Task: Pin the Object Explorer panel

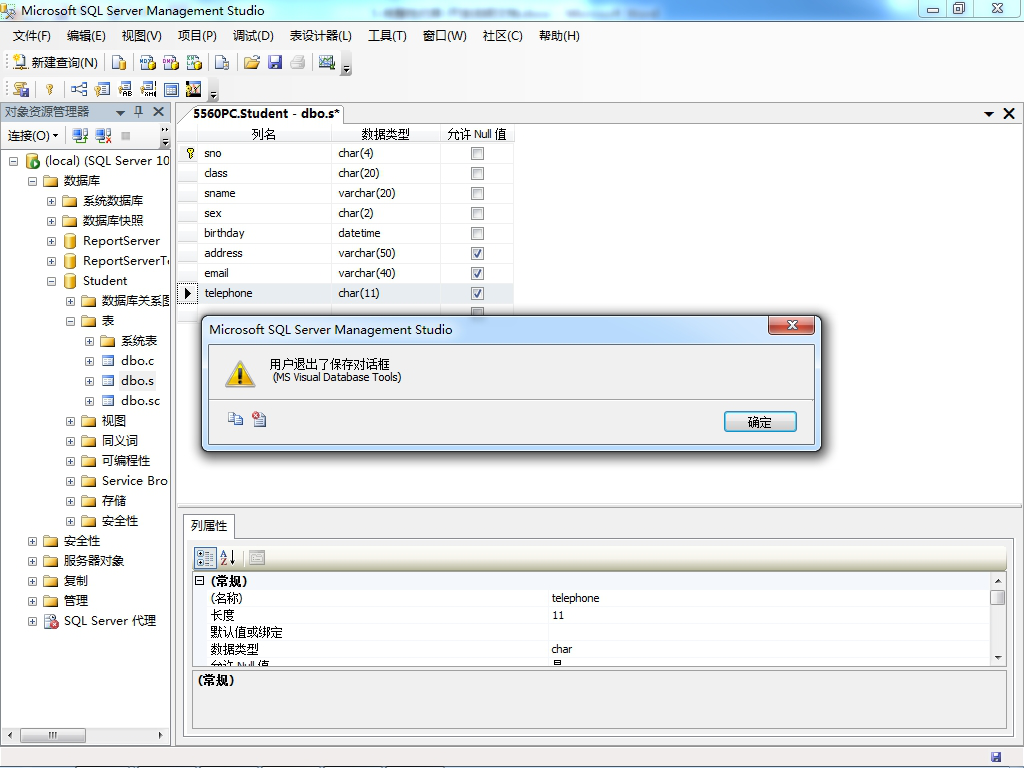Action: click(138, 112)
